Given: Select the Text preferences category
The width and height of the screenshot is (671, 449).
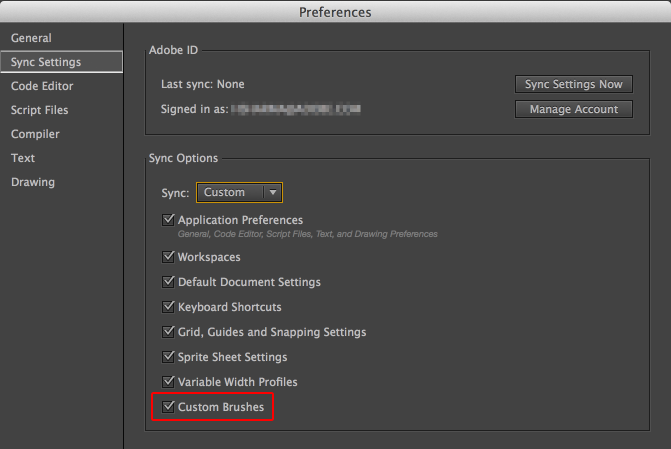Looking at the screenshot, I should coord(23,158).
